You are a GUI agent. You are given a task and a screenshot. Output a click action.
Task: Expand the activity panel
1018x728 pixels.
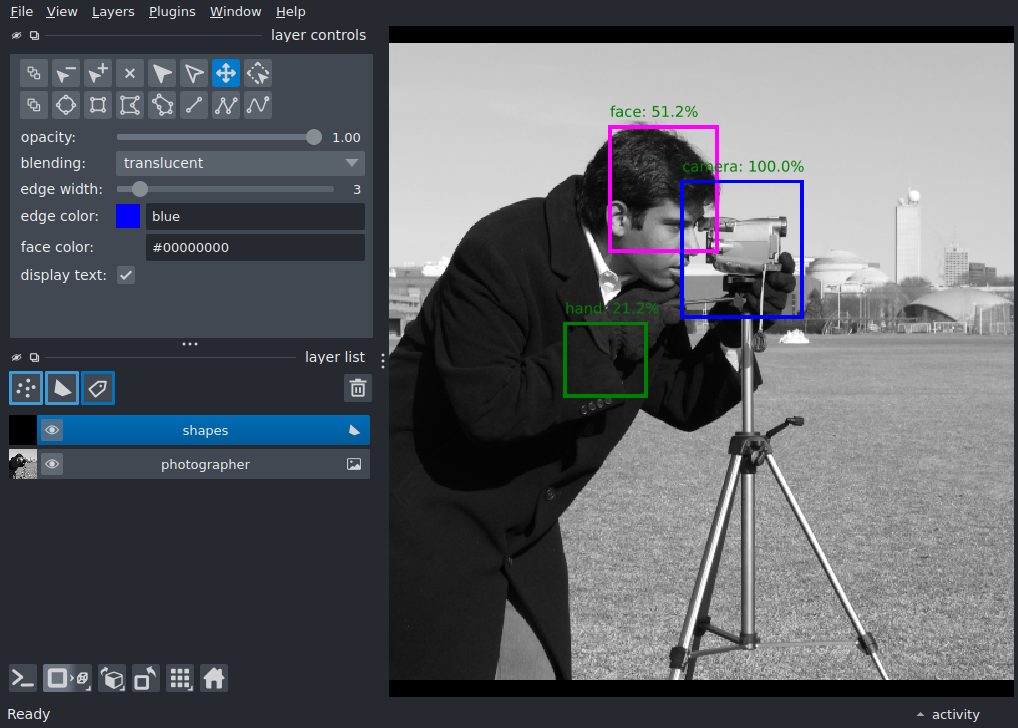[x=948, y=714]
